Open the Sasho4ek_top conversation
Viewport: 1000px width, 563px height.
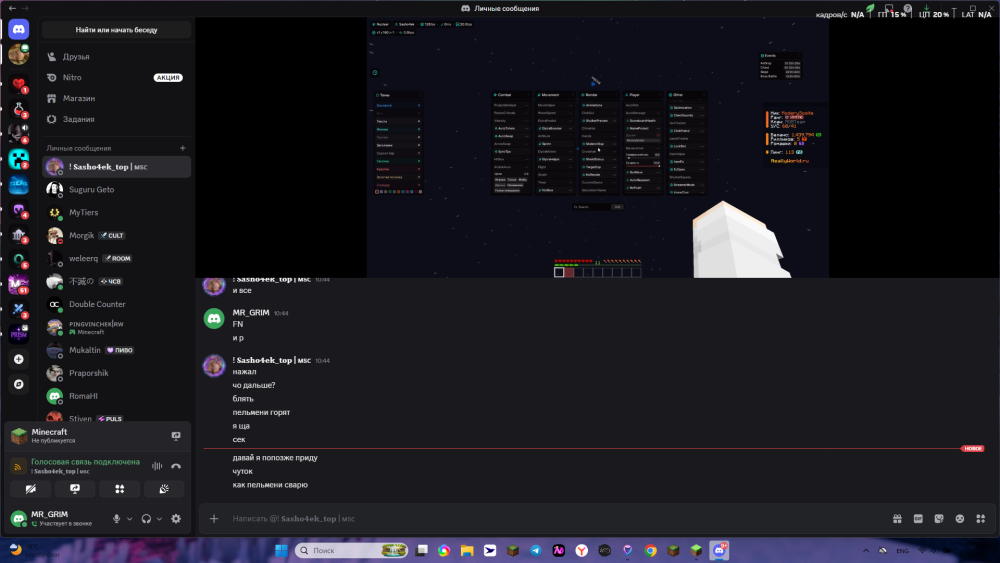[116, 167]
